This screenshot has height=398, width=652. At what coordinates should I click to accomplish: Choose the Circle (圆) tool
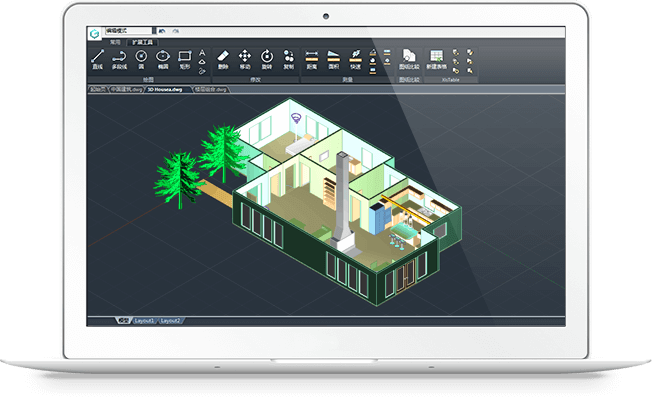pyautogui.click(x=141, y=59)
